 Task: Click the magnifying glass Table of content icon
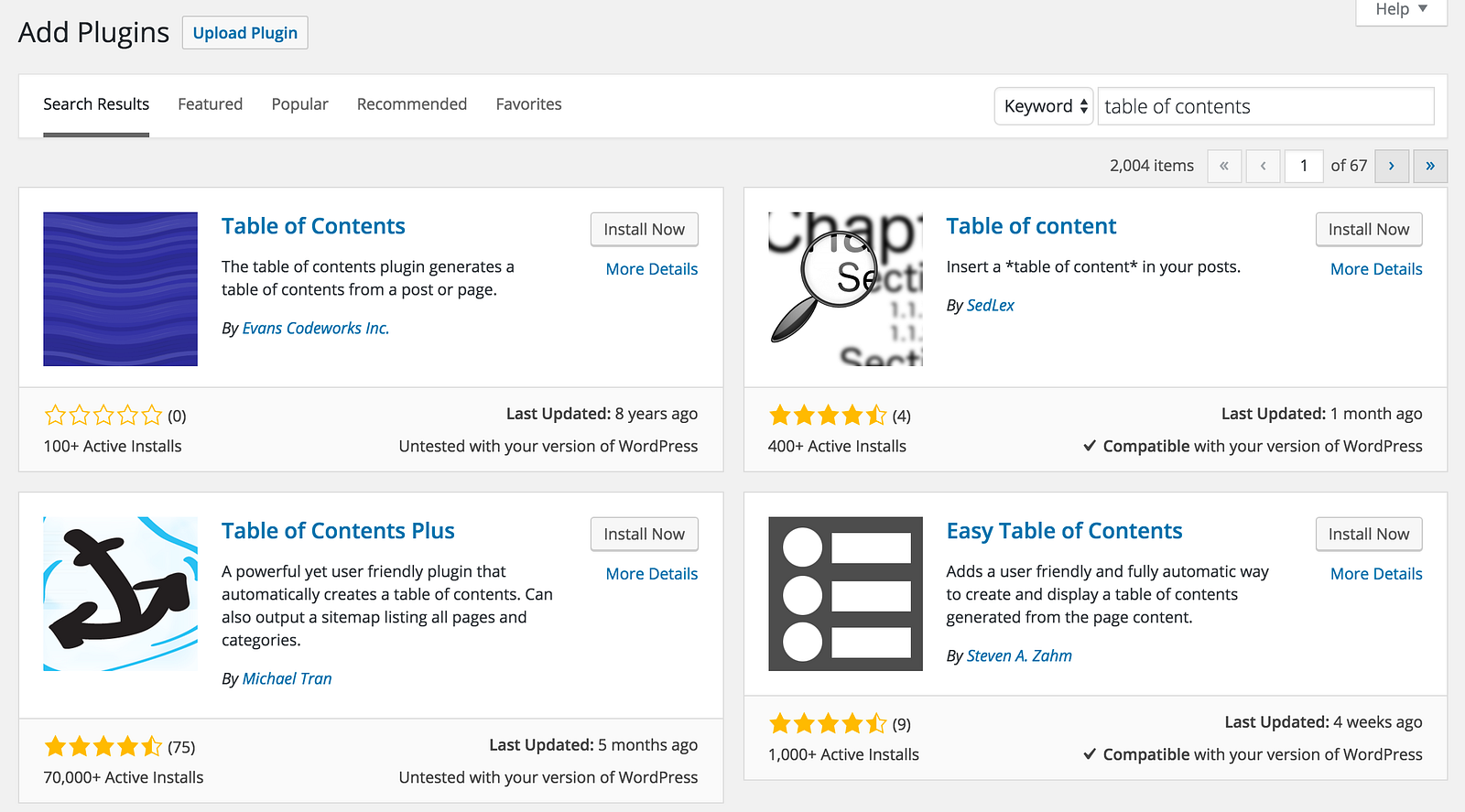tap(845, 289)
